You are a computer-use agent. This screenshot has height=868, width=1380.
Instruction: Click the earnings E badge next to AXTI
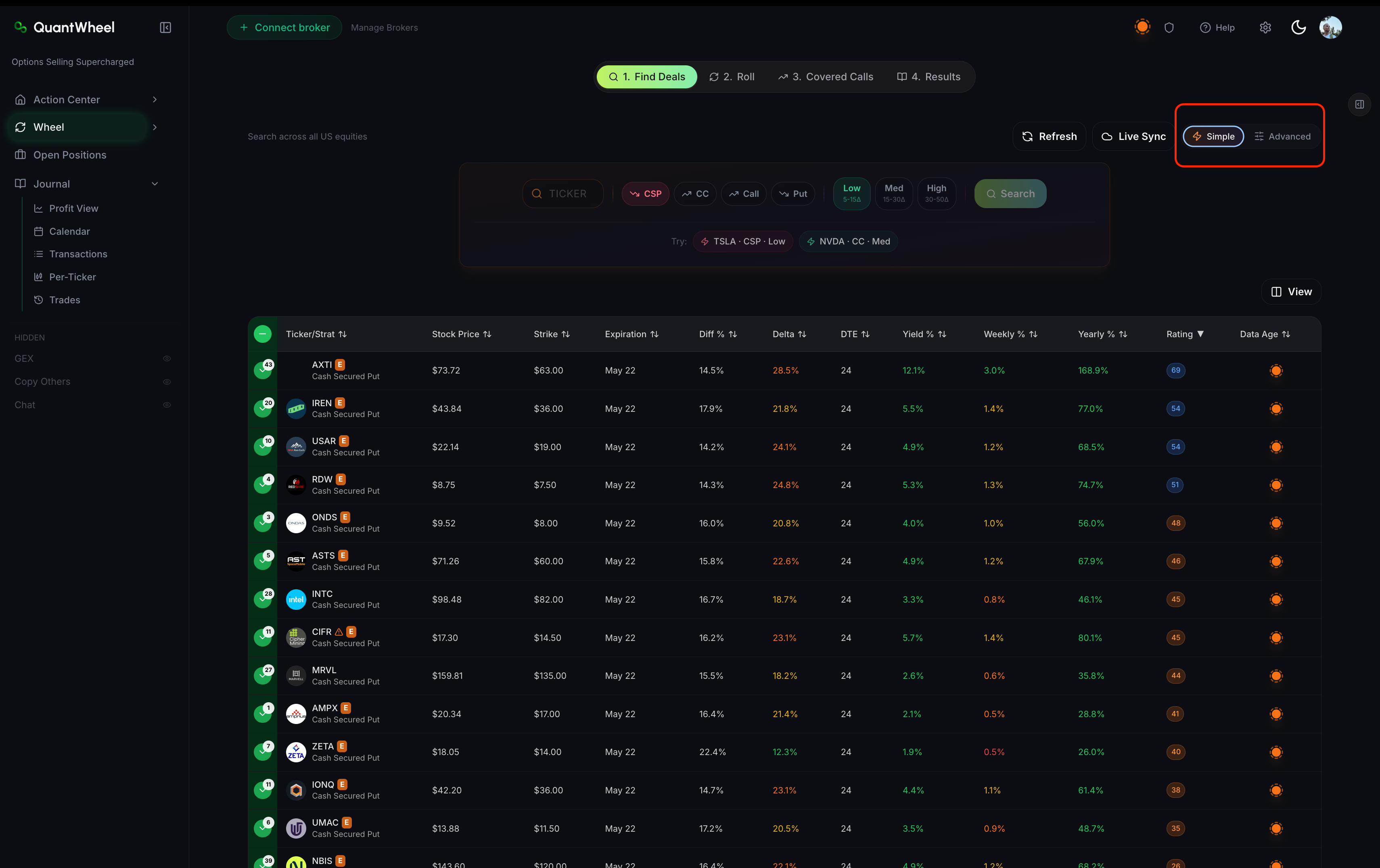tap(340, 364)
